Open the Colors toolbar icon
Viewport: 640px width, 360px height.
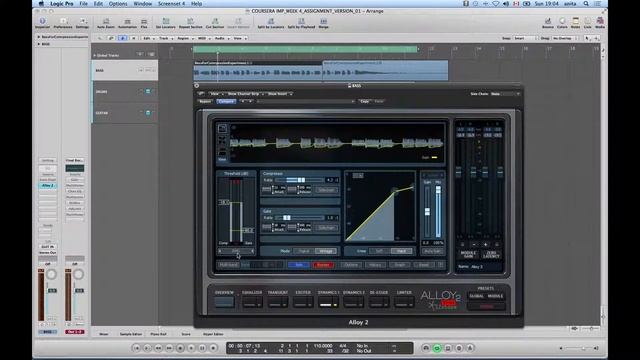tap(562, 22)
